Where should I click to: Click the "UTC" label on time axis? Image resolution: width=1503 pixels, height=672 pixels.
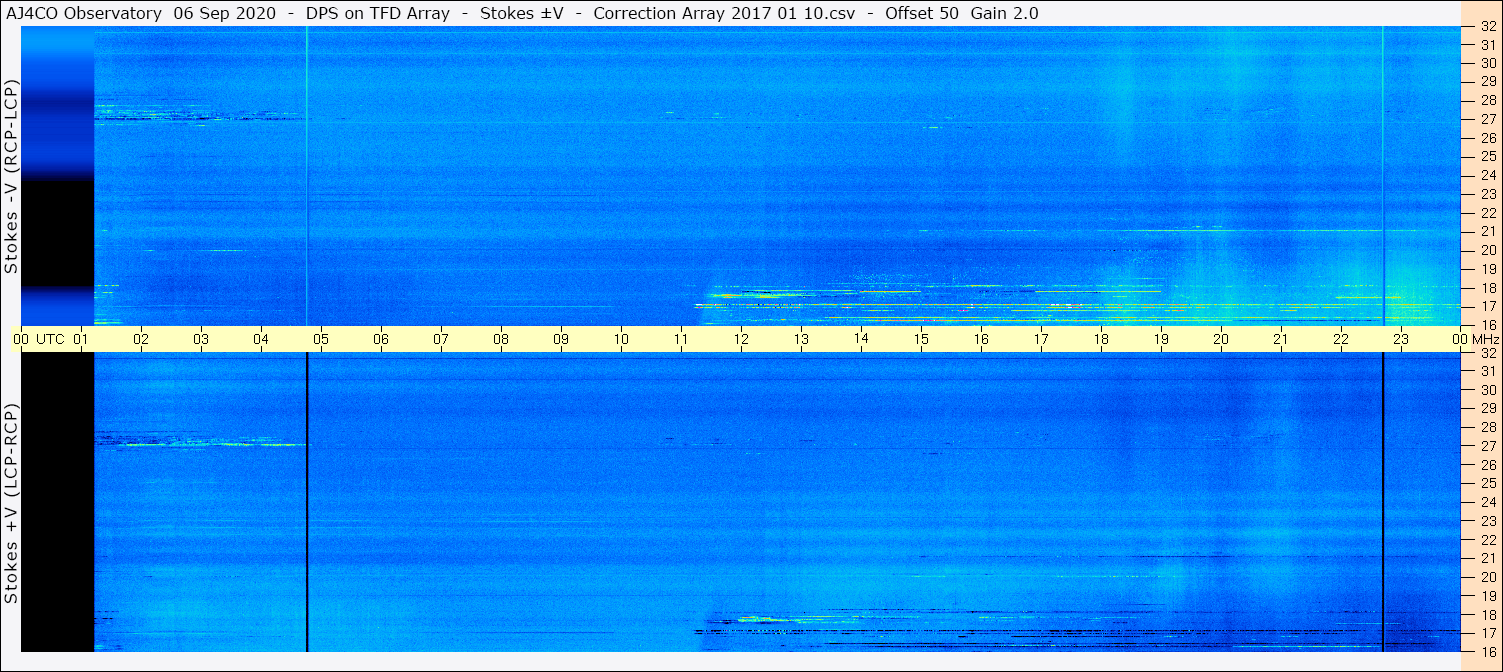click(51, 339)
